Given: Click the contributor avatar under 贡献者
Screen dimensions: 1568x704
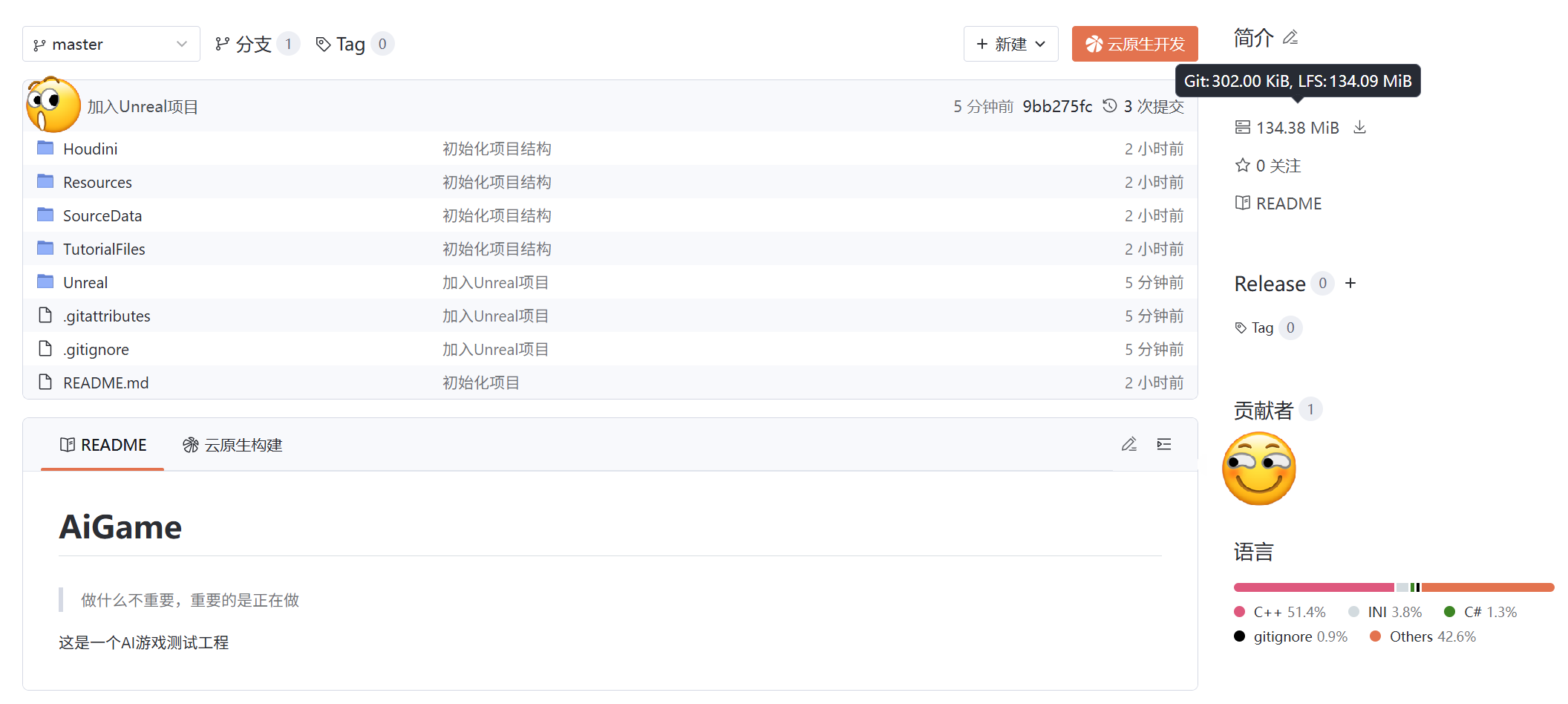Looking at the screenshot, I should (1259, 469).
